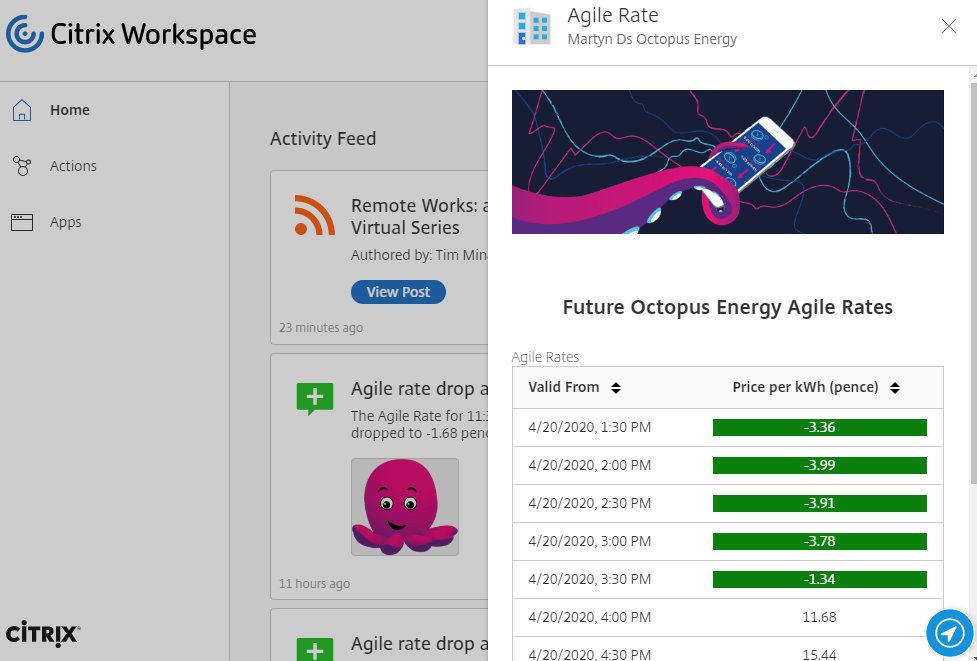Click the Authored by Tim line
This screenshot has width=977, height=661.
[419, 255]
